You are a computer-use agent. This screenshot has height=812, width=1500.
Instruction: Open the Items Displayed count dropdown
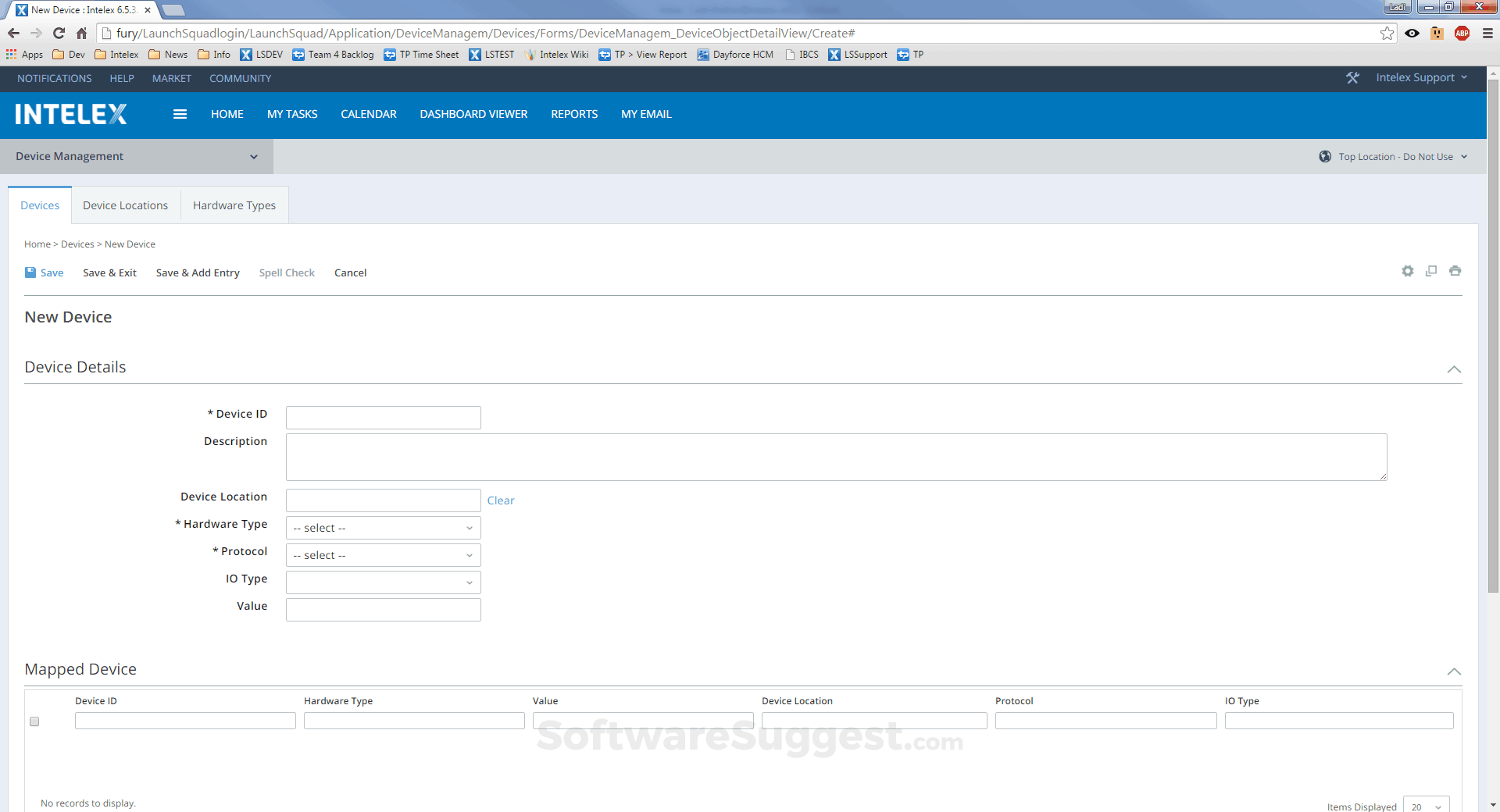(1425, 806)
